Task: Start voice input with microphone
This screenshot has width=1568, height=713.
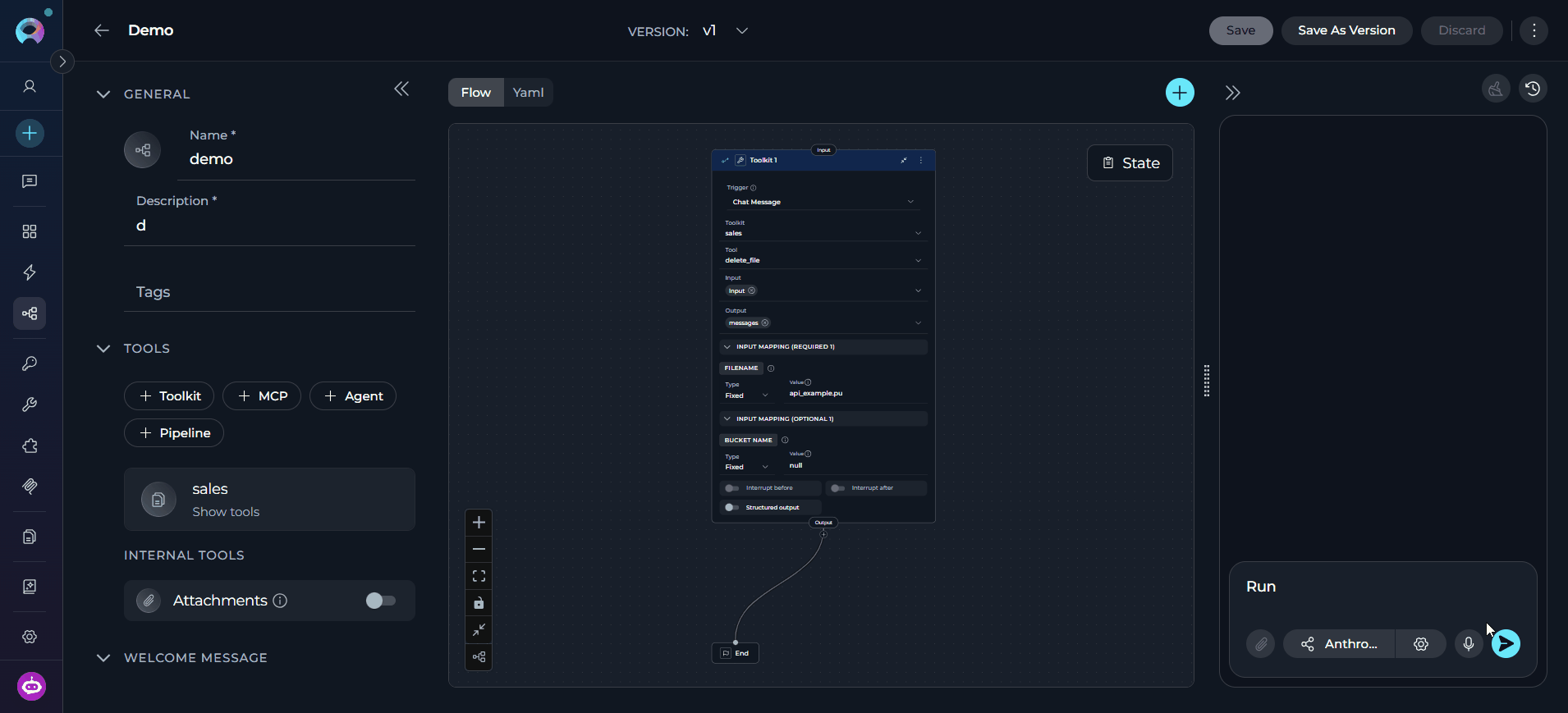Action: coord(1469,644)
